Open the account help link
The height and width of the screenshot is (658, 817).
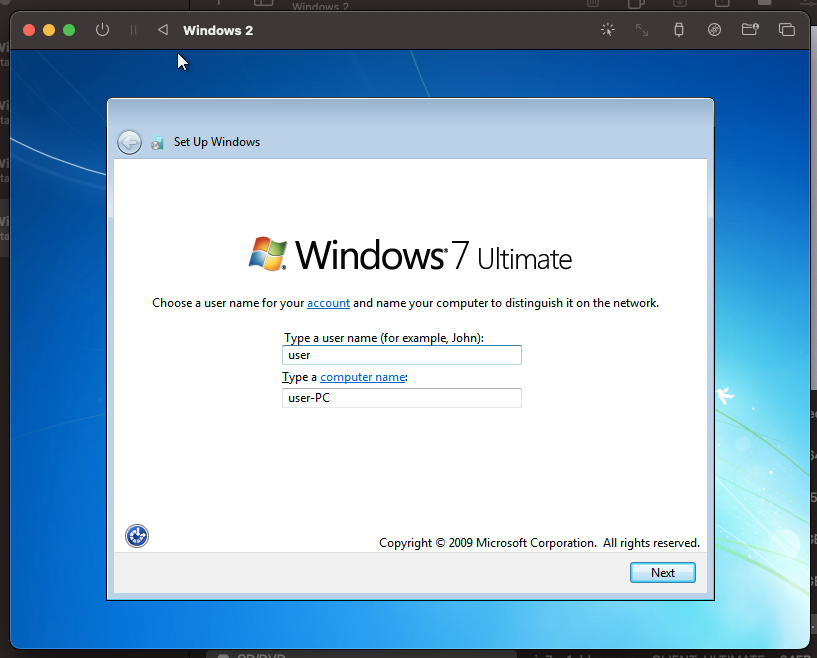pyautogui.click(x=328, y=303)
